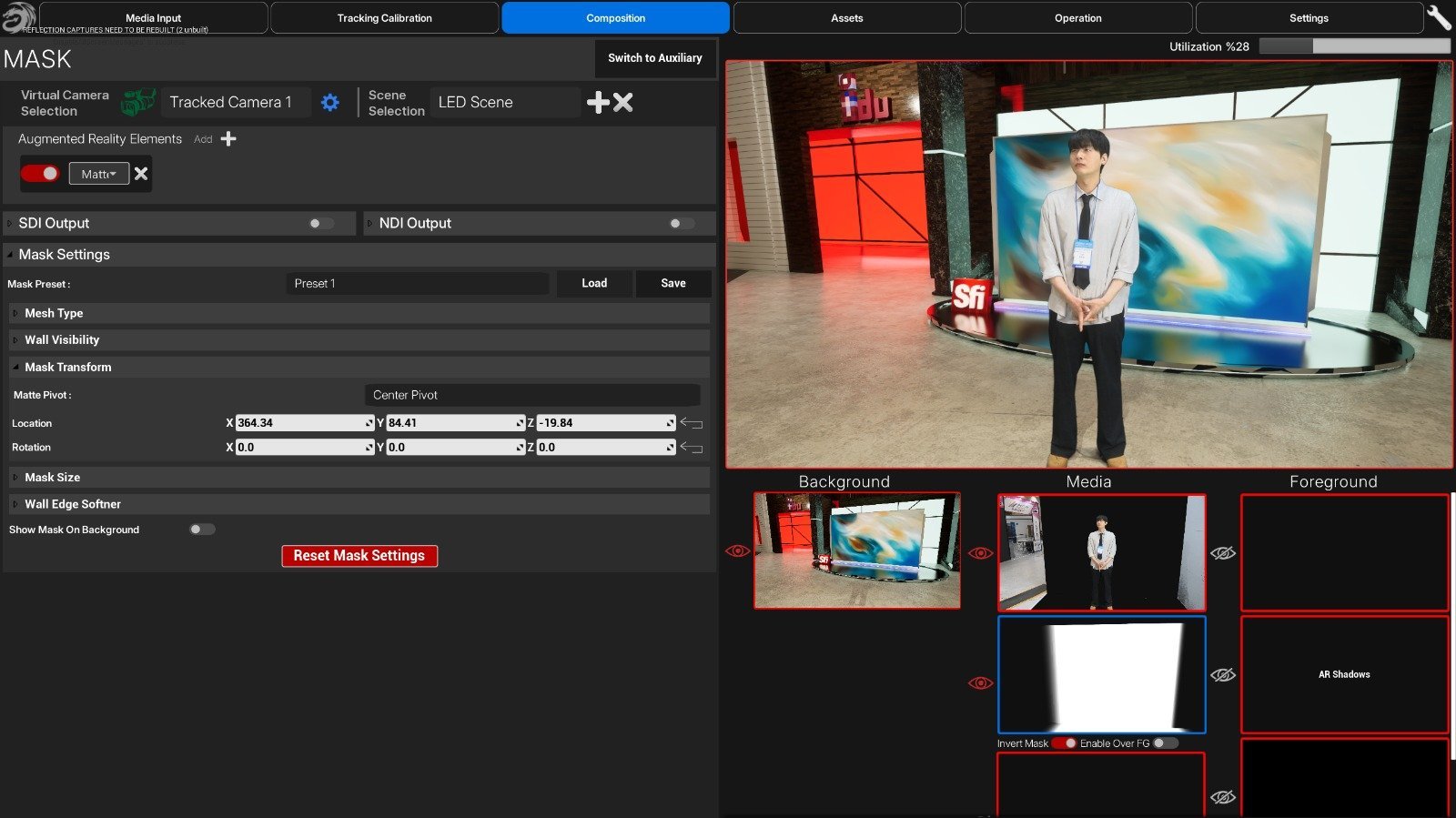Click Switch to Auxiliary button
Viewport: 1456px width, 818px height.
(x=655, y=58)
